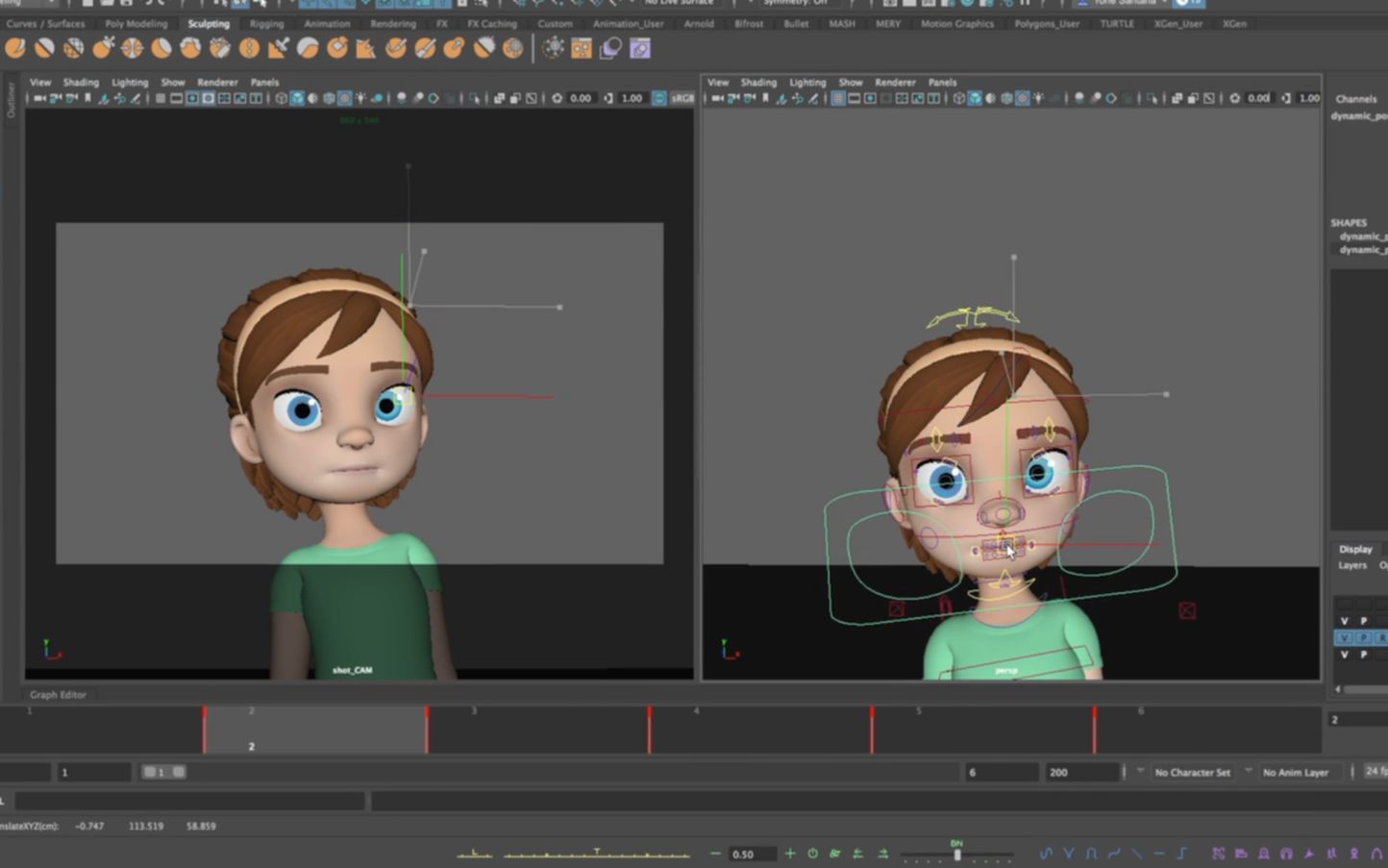Select the Sculpt tool on shelf
The height and width of the screenshot is (868, 1388).
[15, 47]
